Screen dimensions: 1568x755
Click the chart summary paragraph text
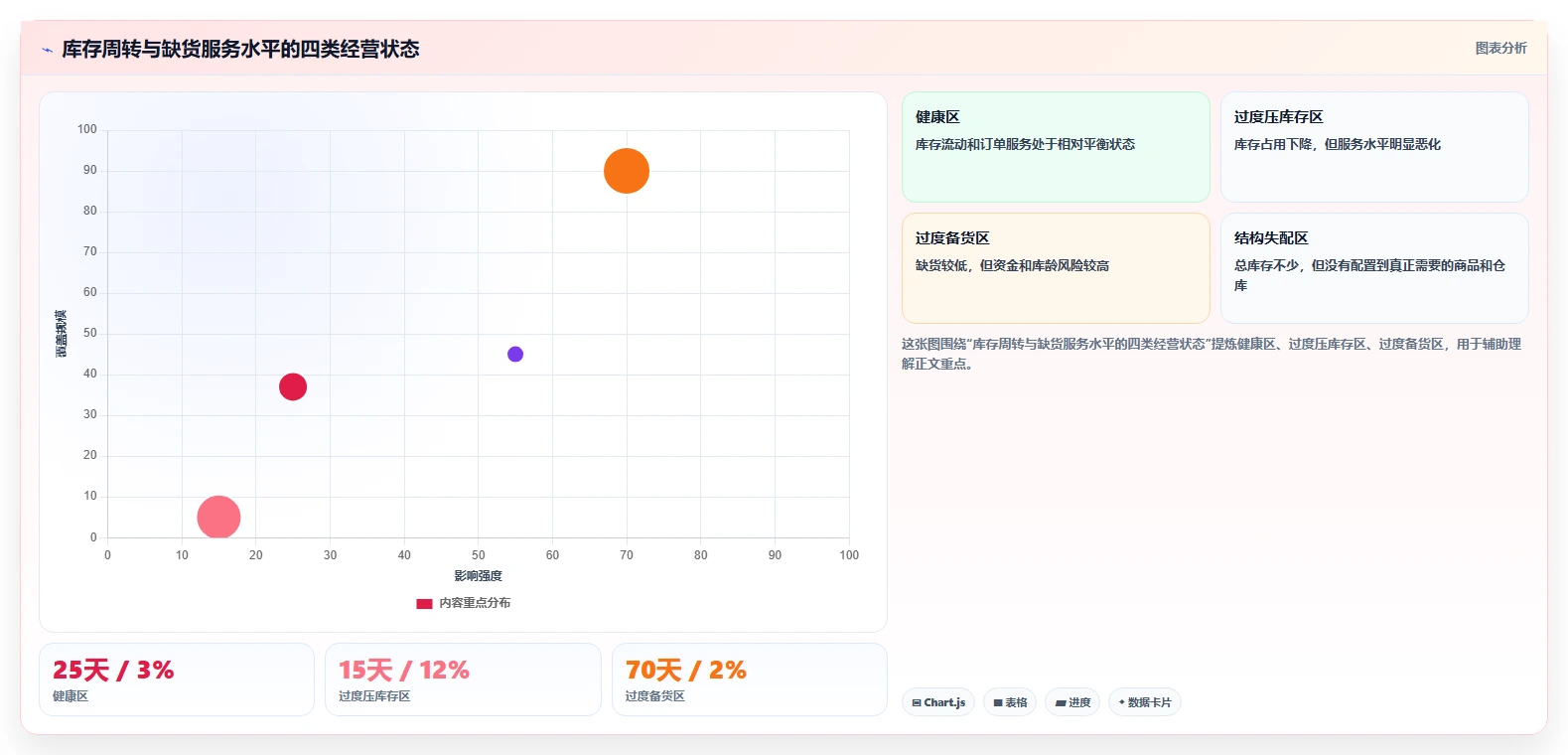coord(1212,354)
